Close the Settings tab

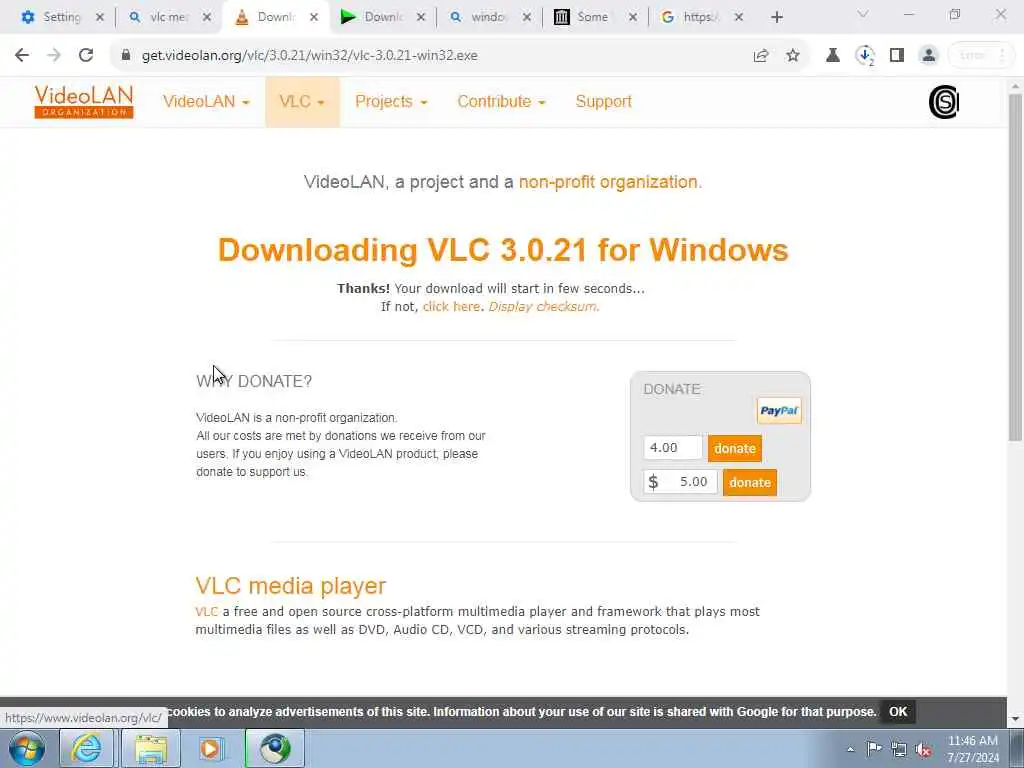tap(99, 17)
